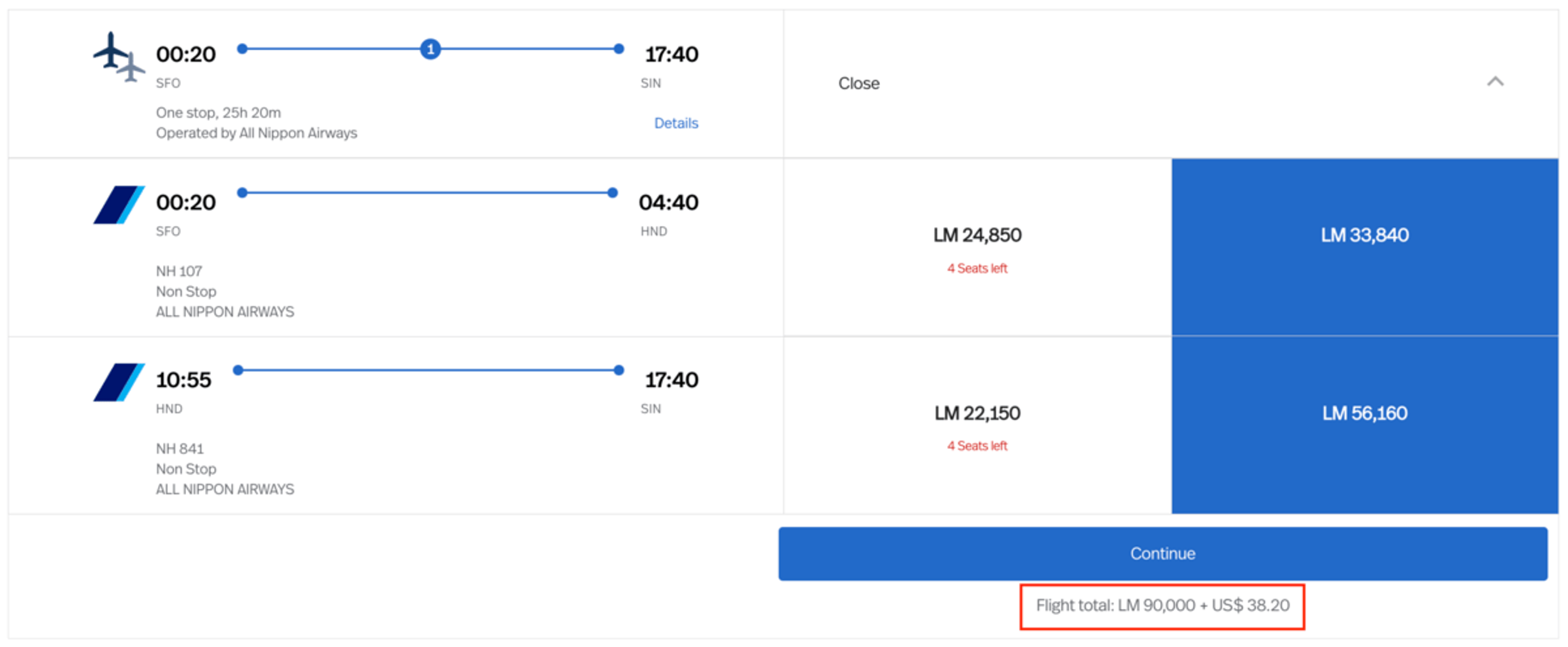This screenshot has width=1568, height=647.
Task: Click the Continue button
Action: [1163, 553]
